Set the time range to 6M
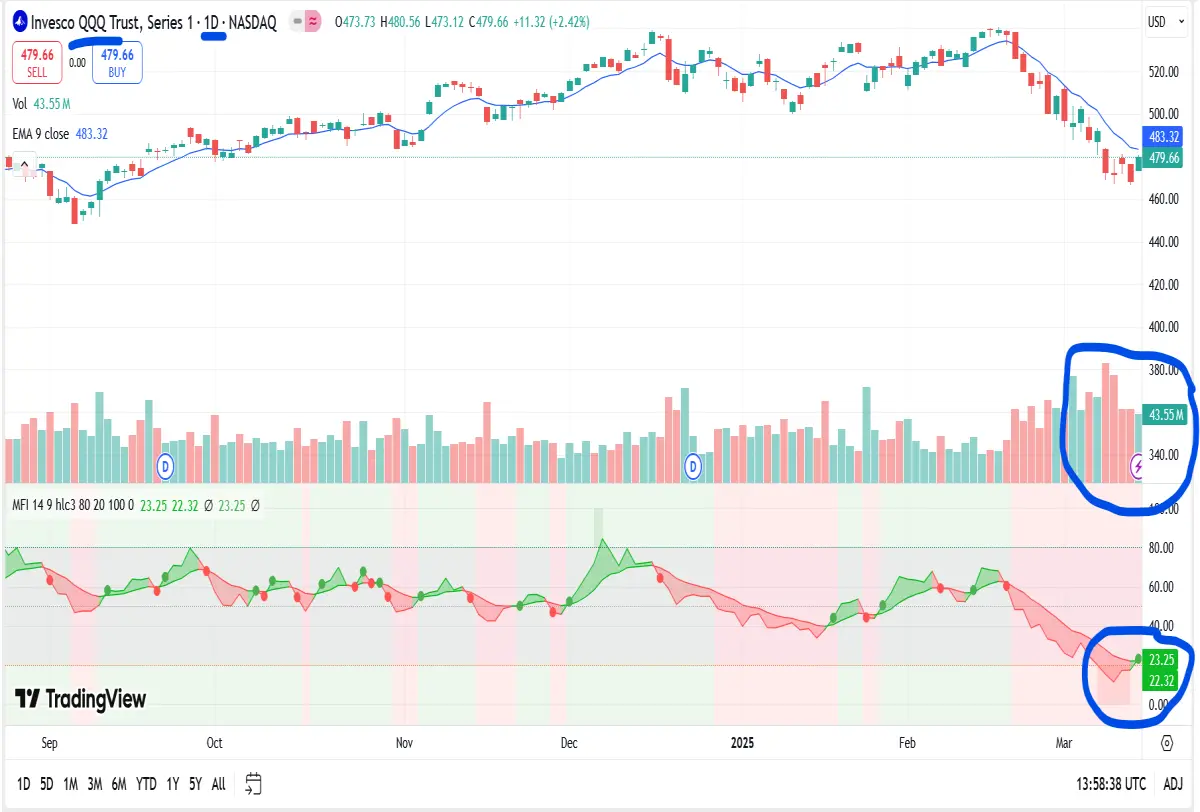1200x812 pixels. pyautogui.click(x=119, y=785)
